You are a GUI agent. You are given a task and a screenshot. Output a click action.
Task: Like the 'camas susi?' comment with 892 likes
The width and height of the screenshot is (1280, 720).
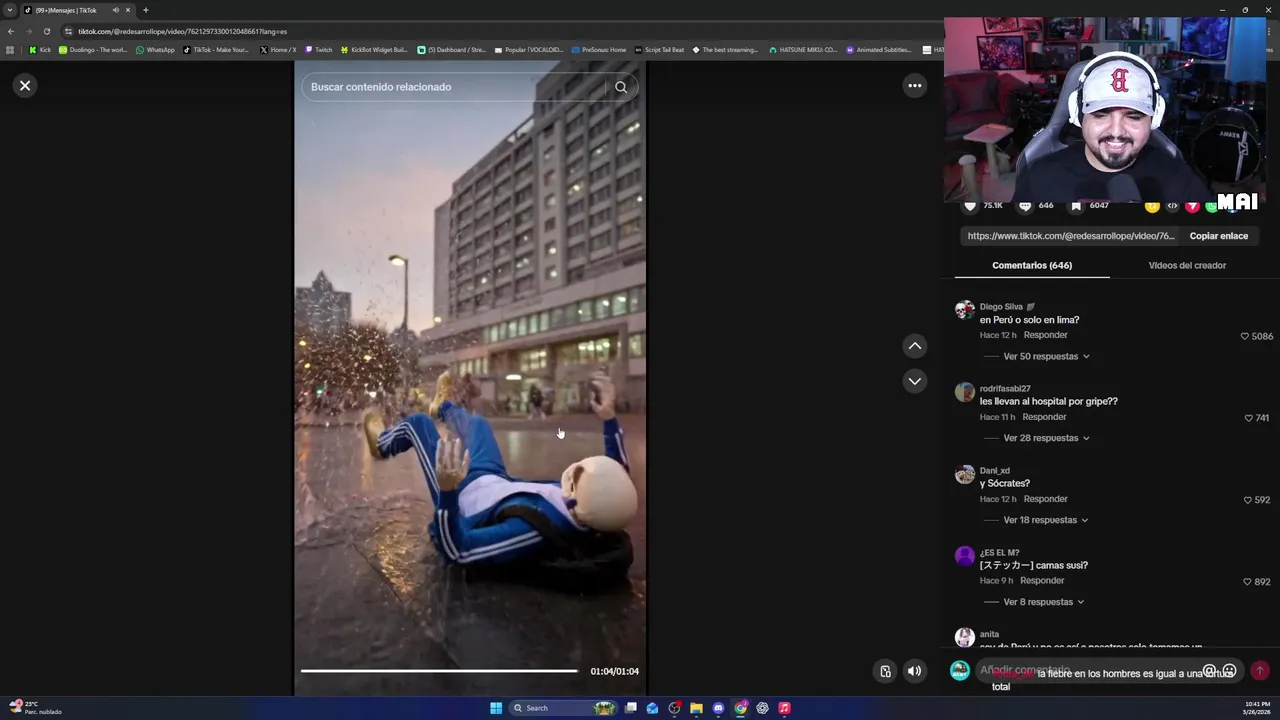tap(1248, 582)
